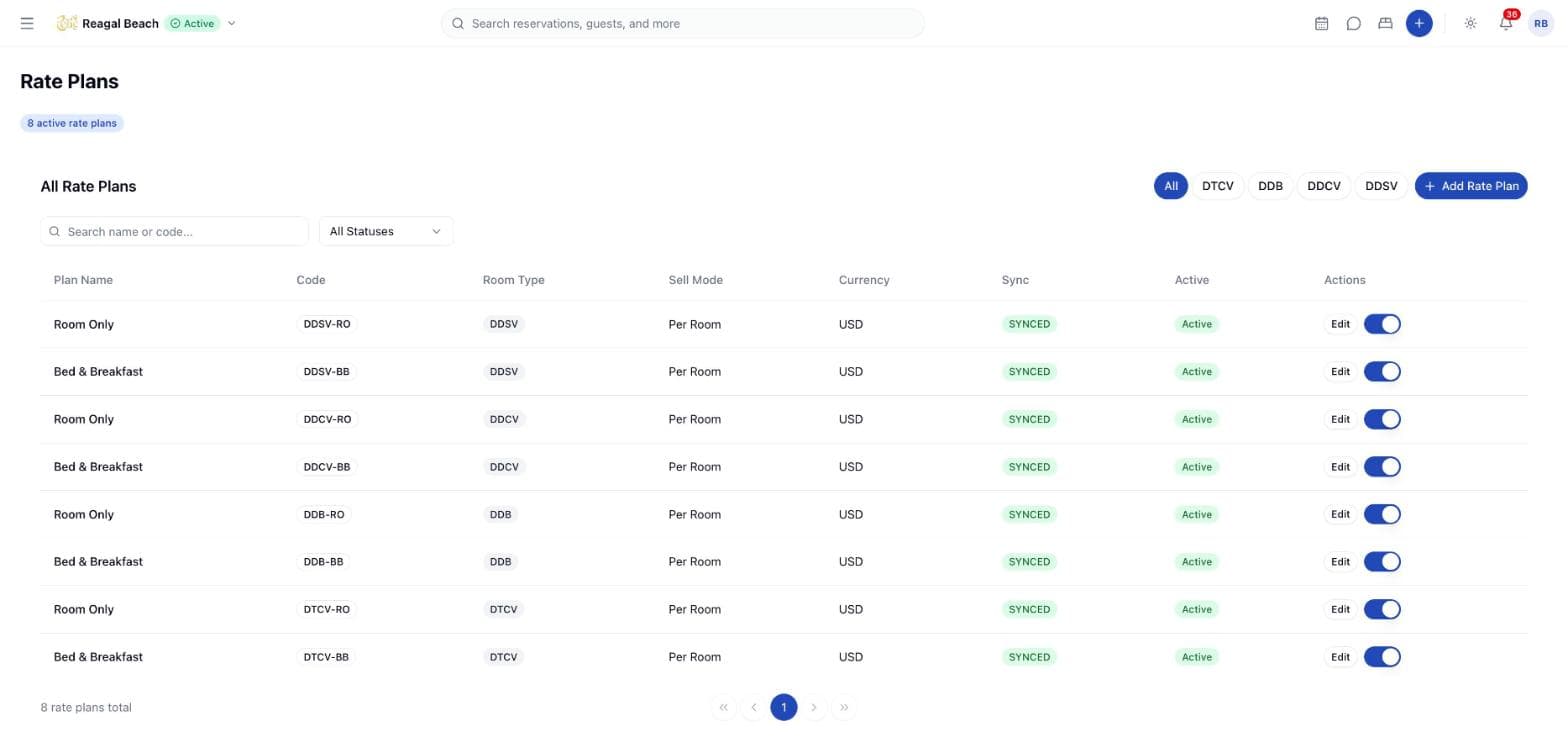Open the calendar icon in top bar
Image resolution: width=1568 pixels, height=753 pixels.
(1321, 23)
